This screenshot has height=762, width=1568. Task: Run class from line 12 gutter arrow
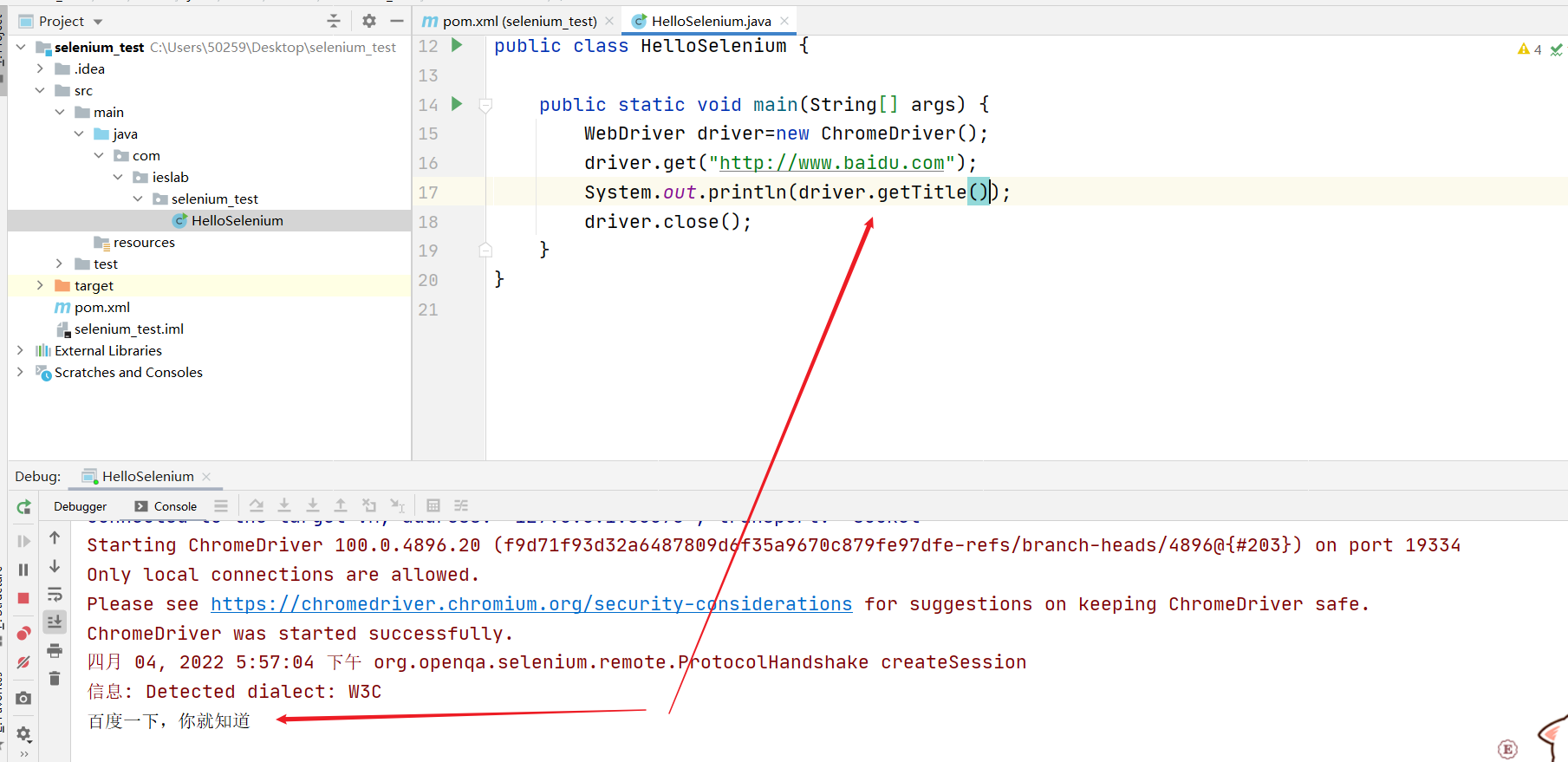(x=457, y=45)
